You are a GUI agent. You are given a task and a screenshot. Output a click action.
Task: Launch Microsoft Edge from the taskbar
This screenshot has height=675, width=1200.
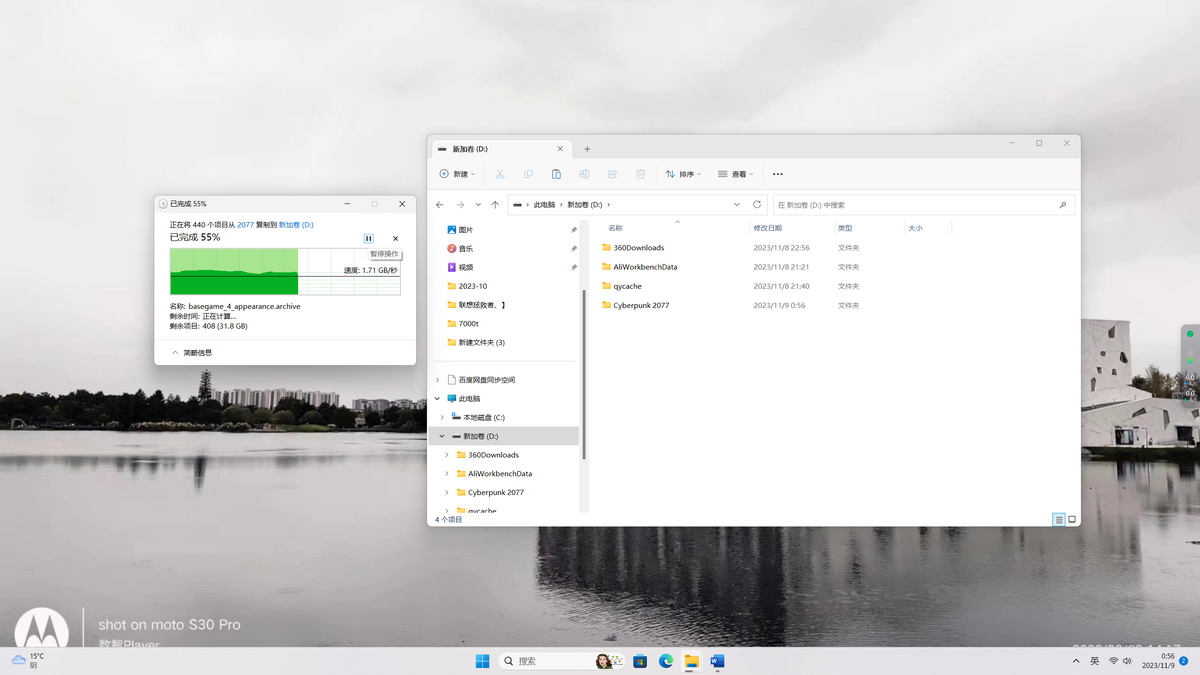(666, 661)
